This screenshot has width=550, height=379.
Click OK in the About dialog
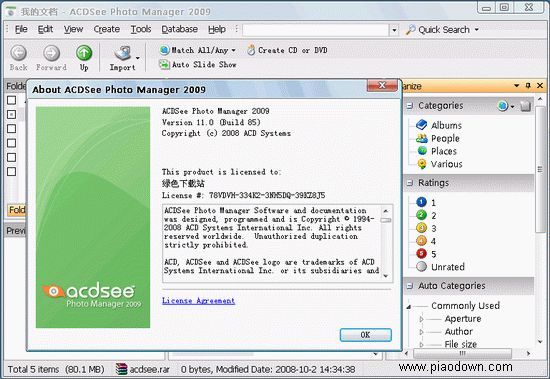[365, 335]
